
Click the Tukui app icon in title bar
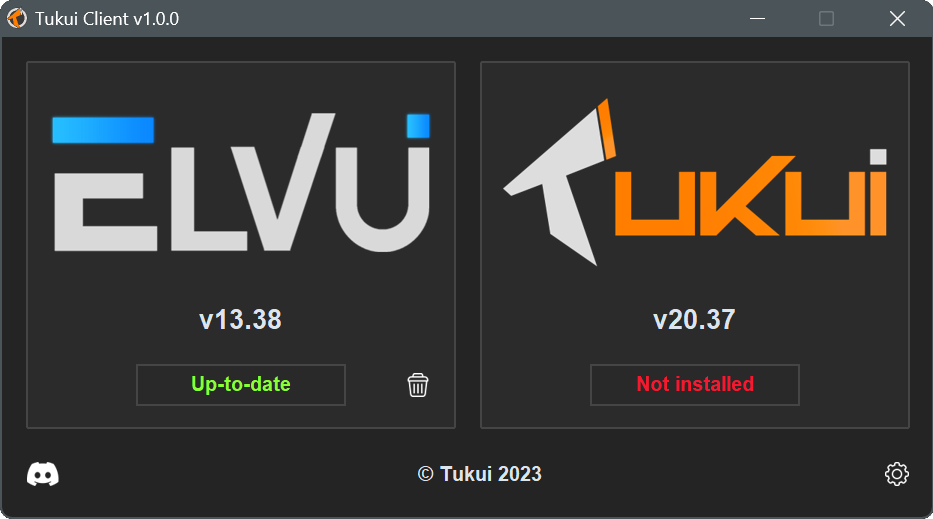17,18
